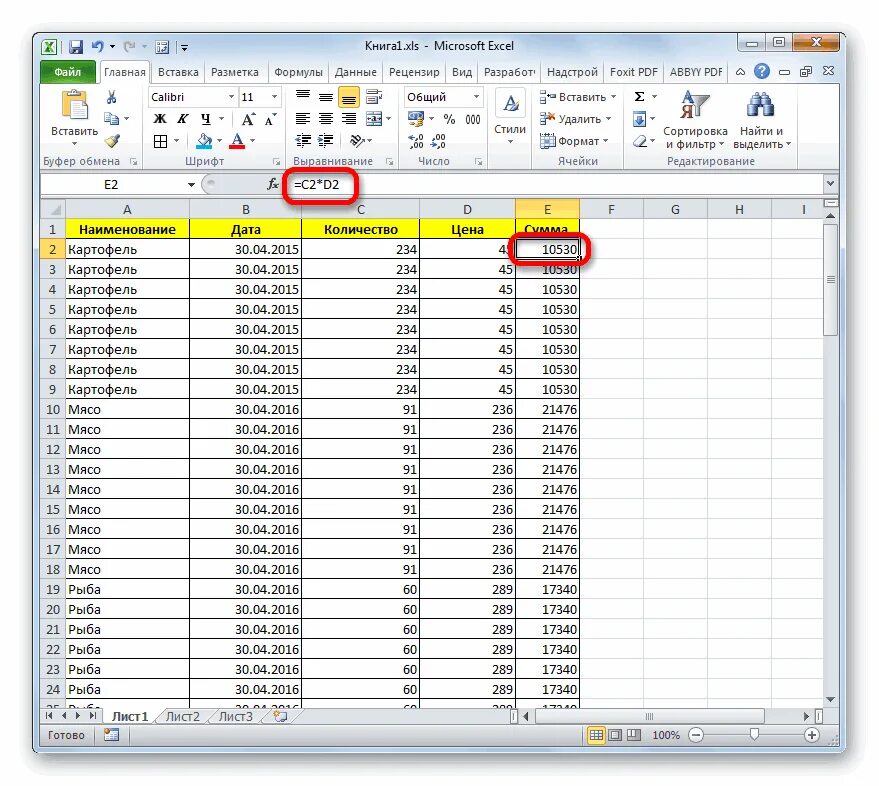
Task: Zoom in with the plus button
Action: point(812,735)
